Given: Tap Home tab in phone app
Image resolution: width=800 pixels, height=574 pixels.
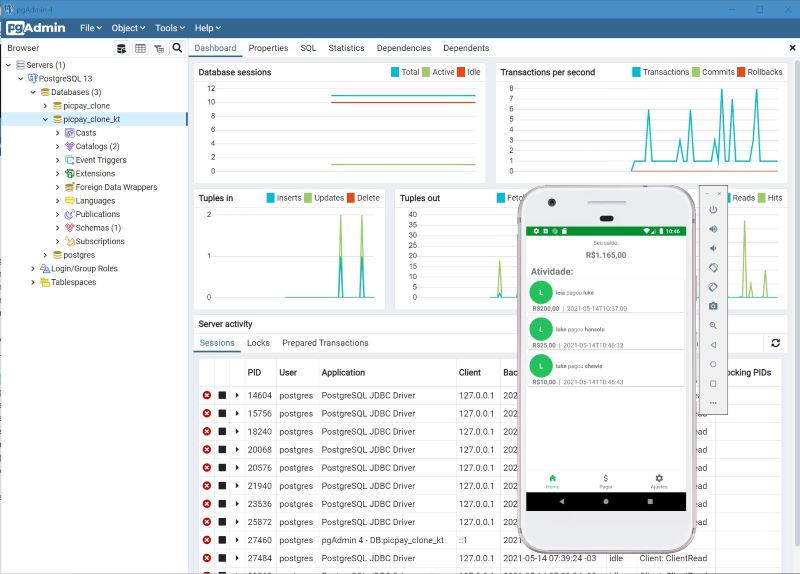Looking at the screenshot, I should 553,481.
